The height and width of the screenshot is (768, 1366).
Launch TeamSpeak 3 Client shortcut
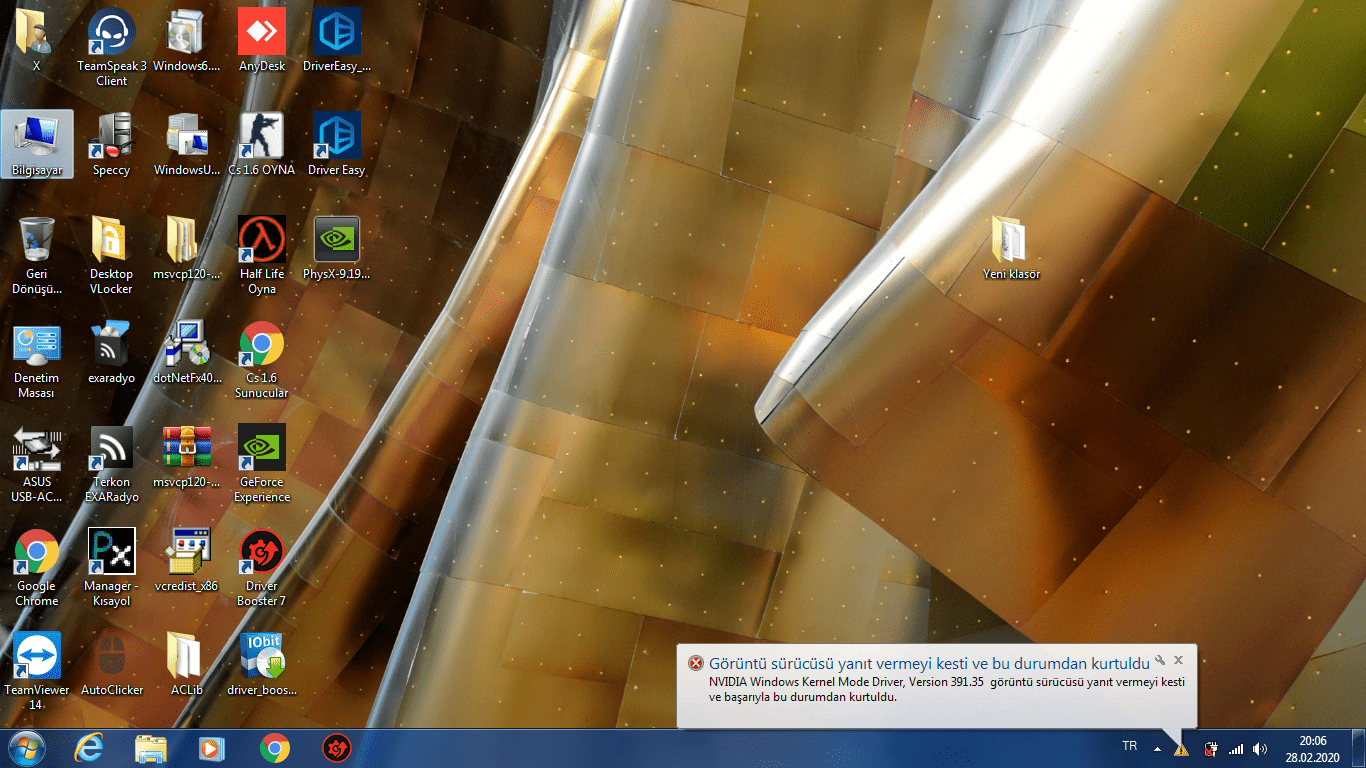112,47
